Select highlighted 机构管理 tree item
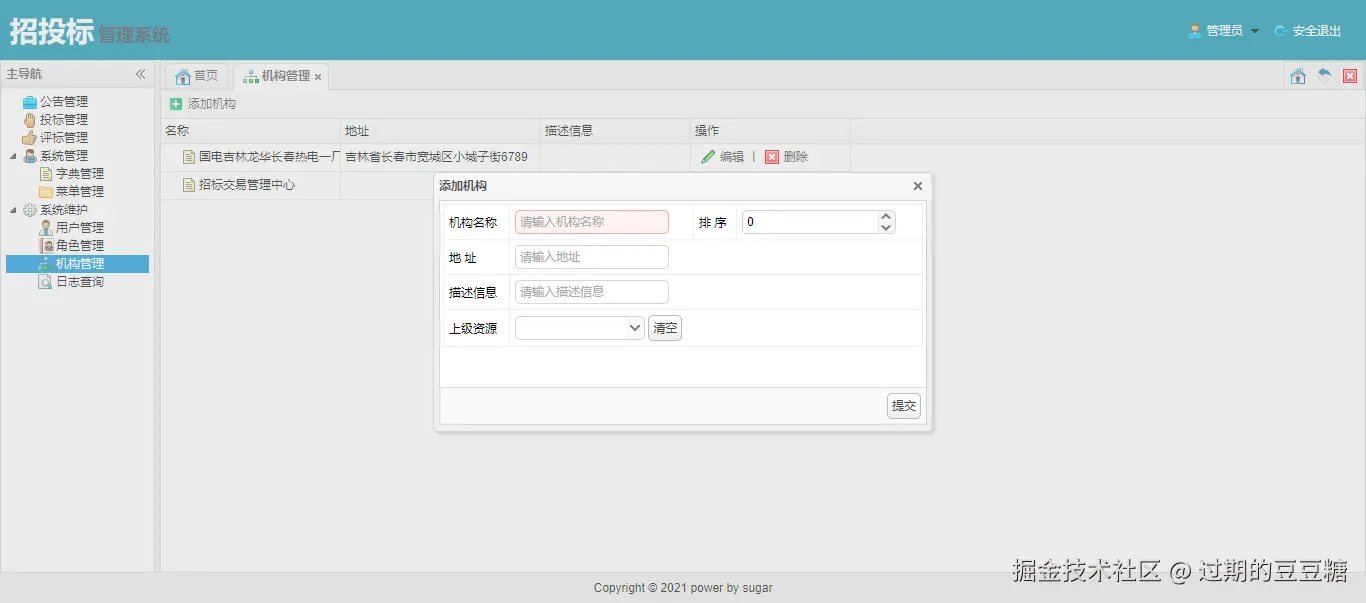The image size is (1366, 603). coord(77,264)
